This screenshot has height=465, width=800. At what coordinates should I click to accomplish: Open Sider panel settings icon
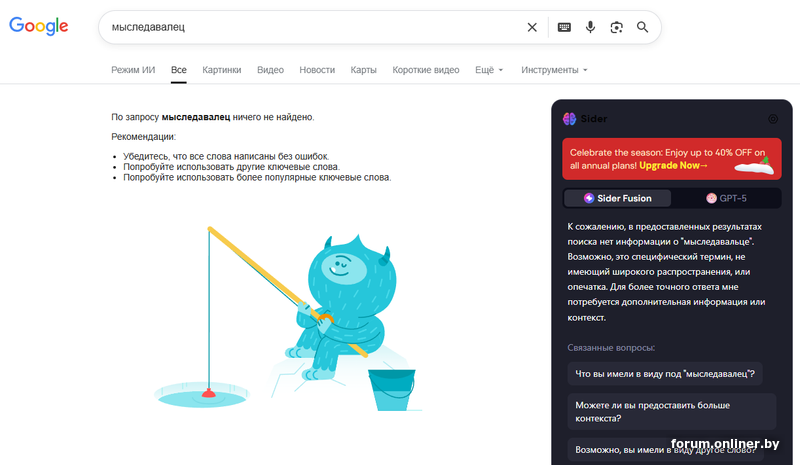[773, 119]
